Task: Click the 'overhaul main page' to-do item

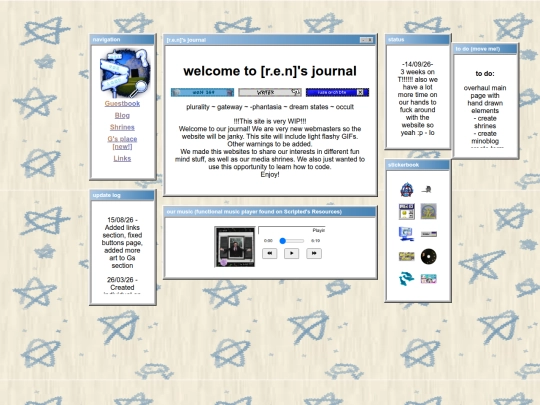Action: [x=485, y=99]
